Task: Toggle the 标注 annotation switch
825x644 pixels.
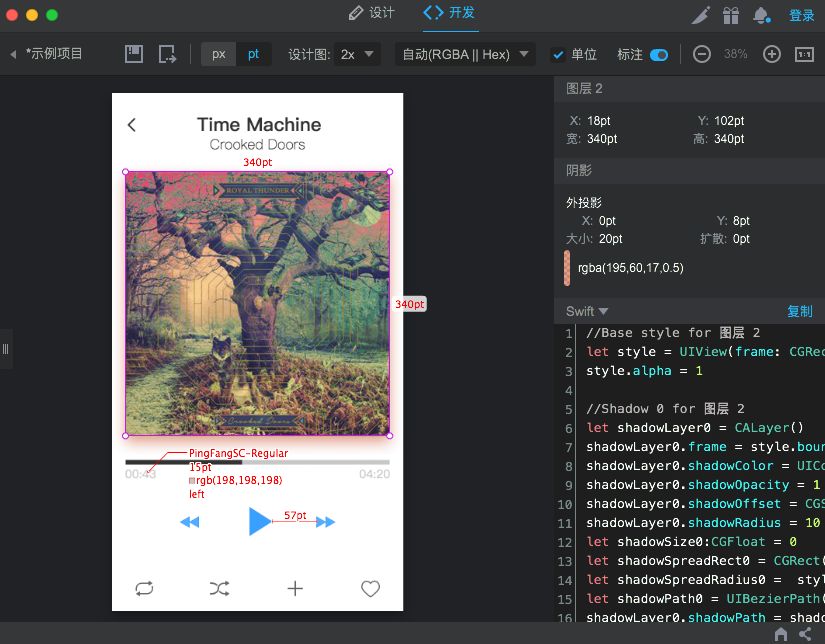Action: click(659, 55)
